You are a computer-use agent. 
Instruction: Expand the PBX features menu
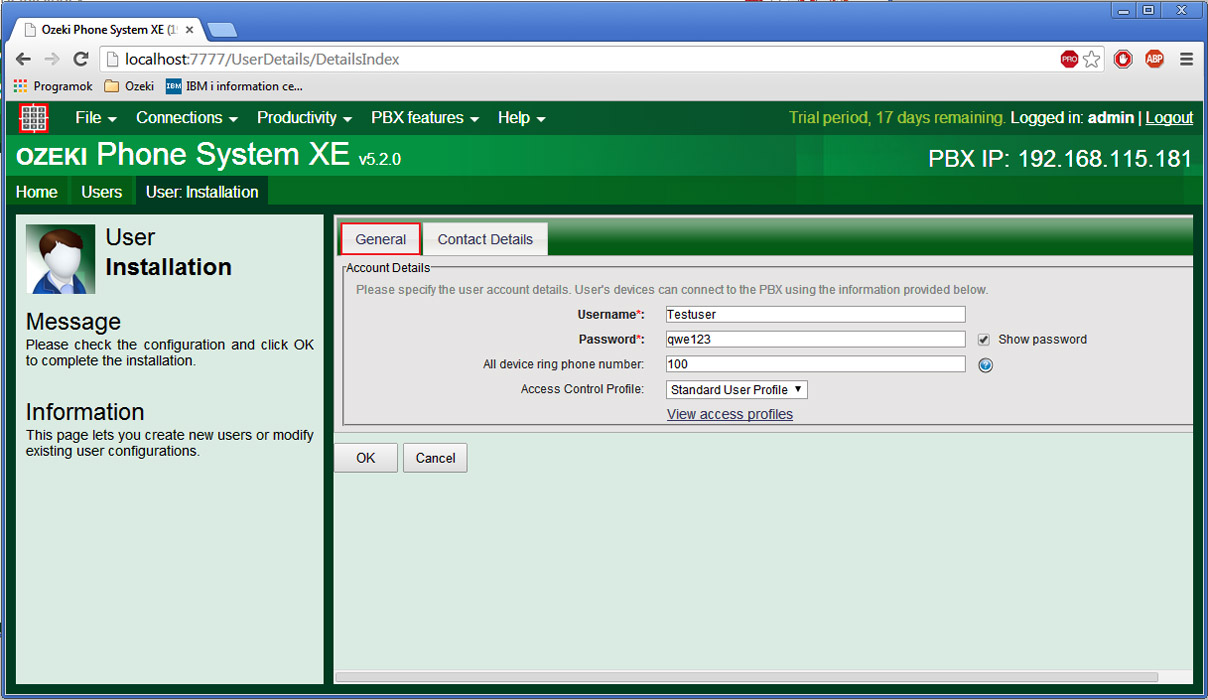pos(425,117)
